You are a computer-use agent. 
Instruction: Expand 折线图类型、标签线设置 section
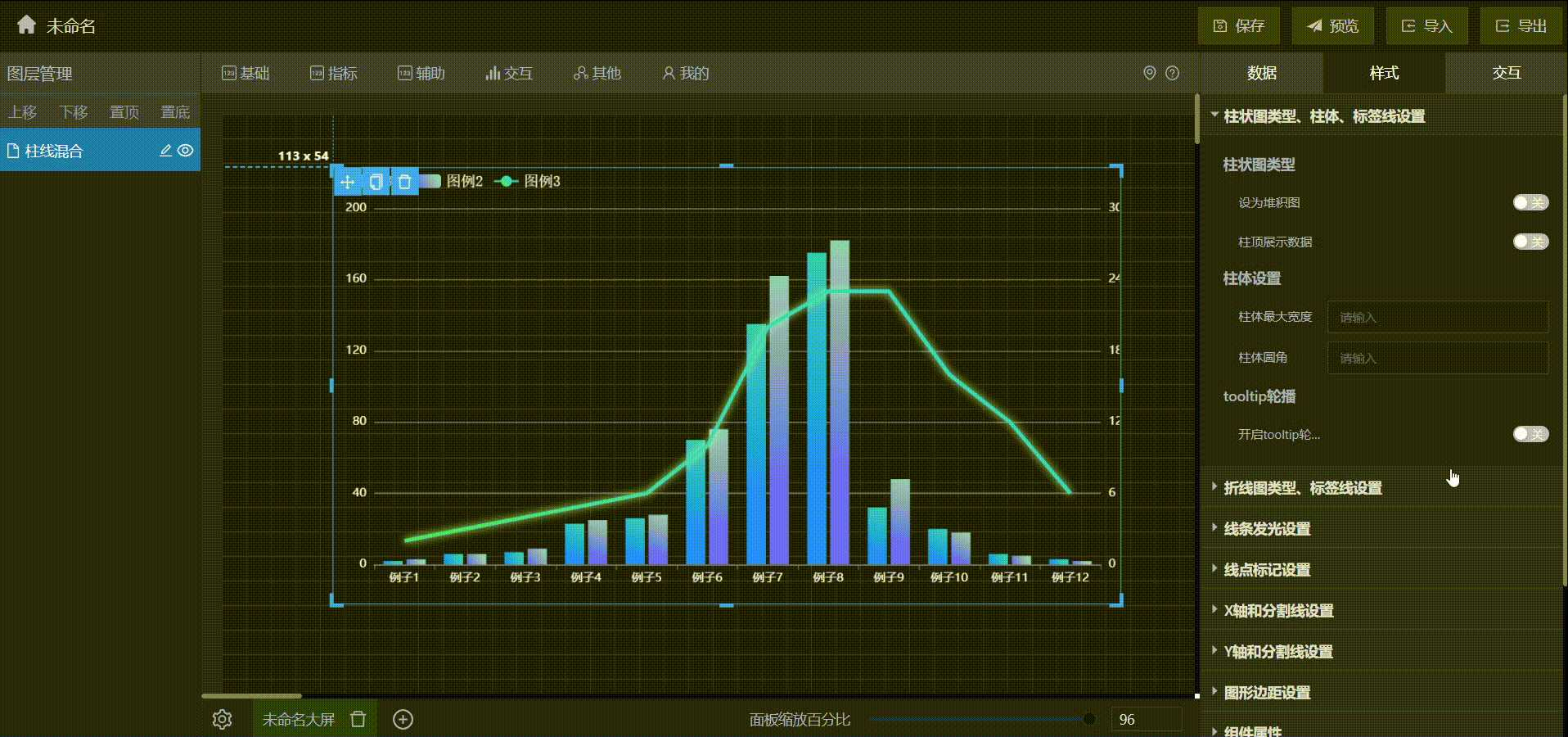coord(1302,488)
